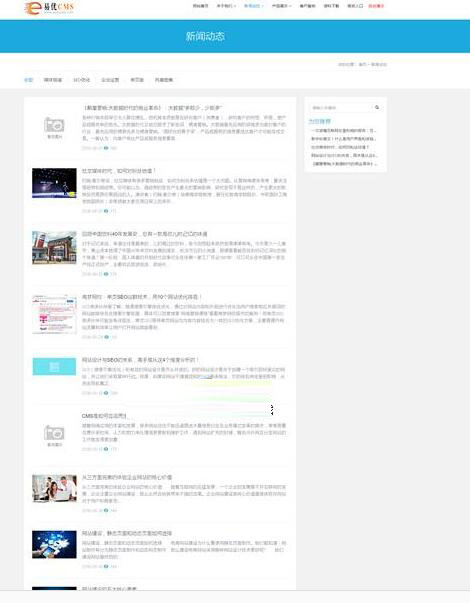Viewport: 470px width, 603px height.
Task: Open the 高手指南 SEO article title
Action: point(142,297)
